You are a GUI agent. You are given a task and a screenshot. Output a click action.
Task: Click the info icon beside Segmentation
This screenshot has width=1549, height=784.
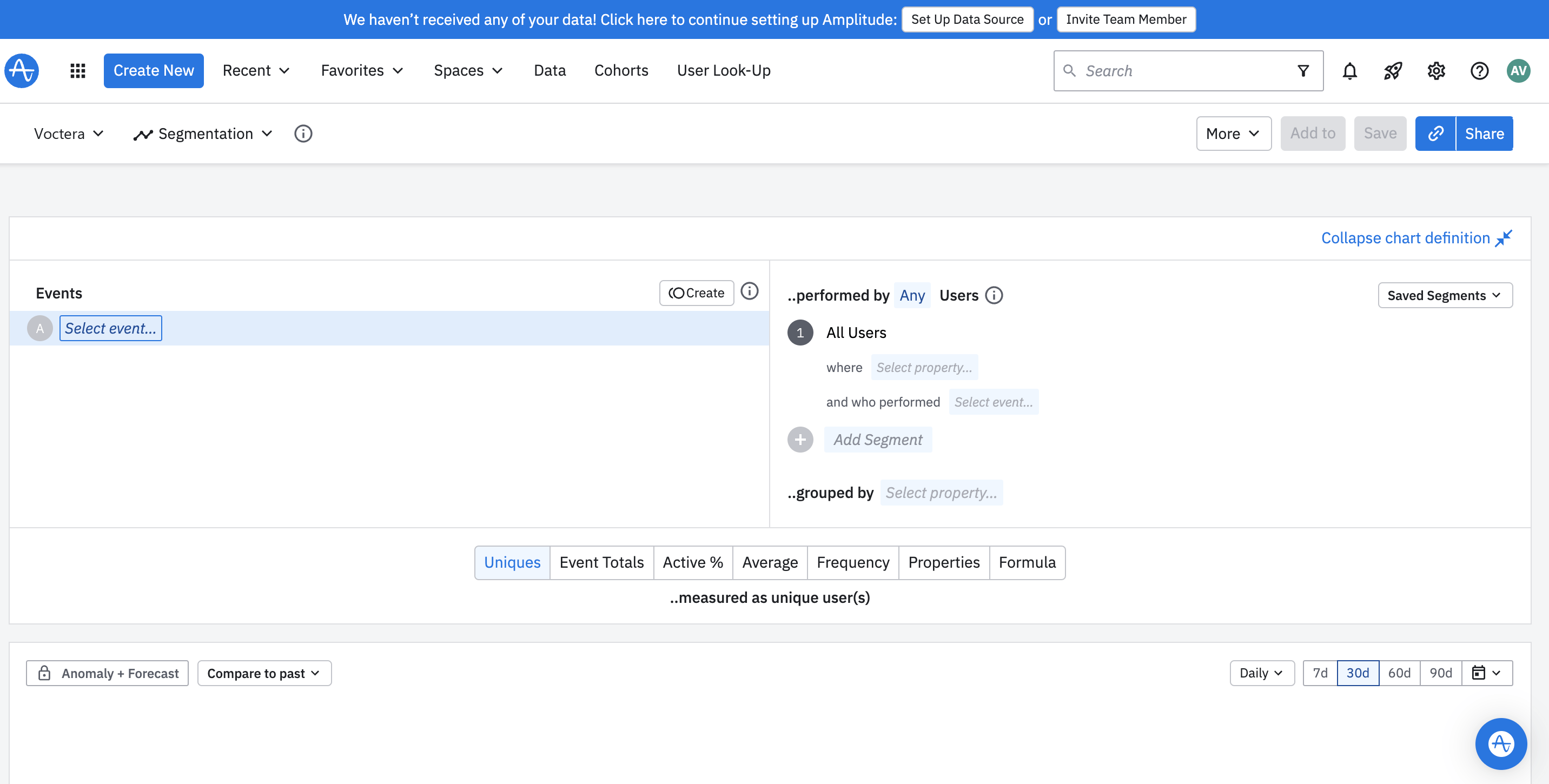(303, 134)
